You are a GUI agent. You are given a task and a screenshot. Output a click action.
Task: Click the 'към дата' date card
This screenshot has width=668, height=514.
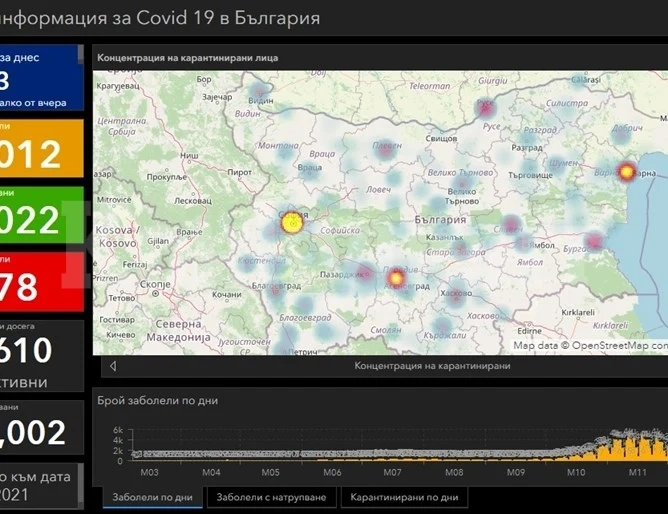click(x=41, y=486)
